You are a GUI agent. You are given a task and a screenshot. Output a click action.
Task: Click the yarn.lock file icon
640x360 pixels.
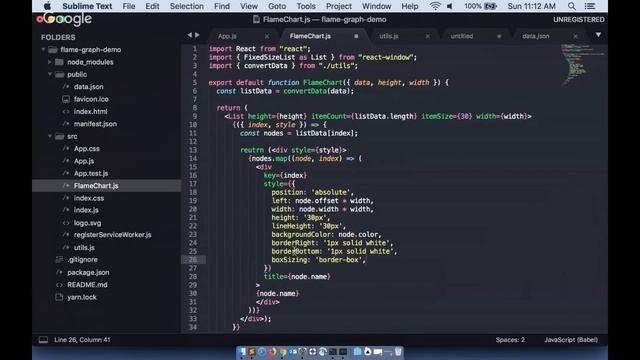coord(59,297)
